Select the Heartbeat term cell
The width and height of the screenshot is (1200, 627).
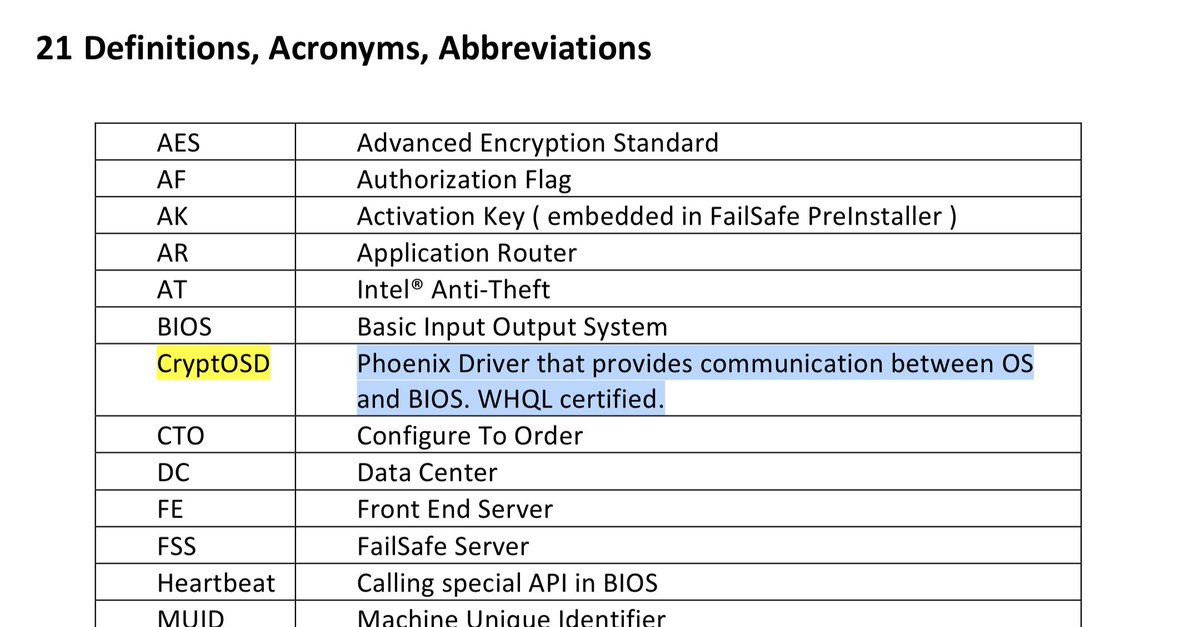click(195, 582)
